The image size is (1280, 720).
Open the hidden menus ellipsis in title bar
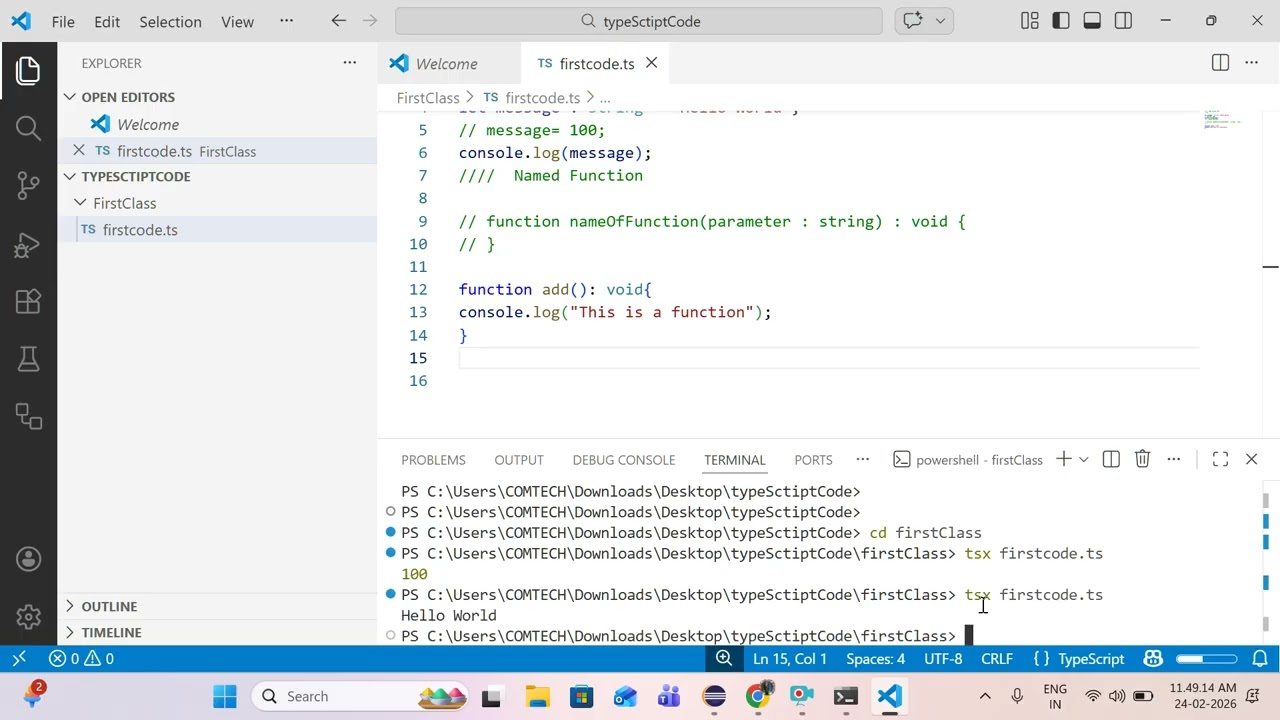[x=286, y=21]
